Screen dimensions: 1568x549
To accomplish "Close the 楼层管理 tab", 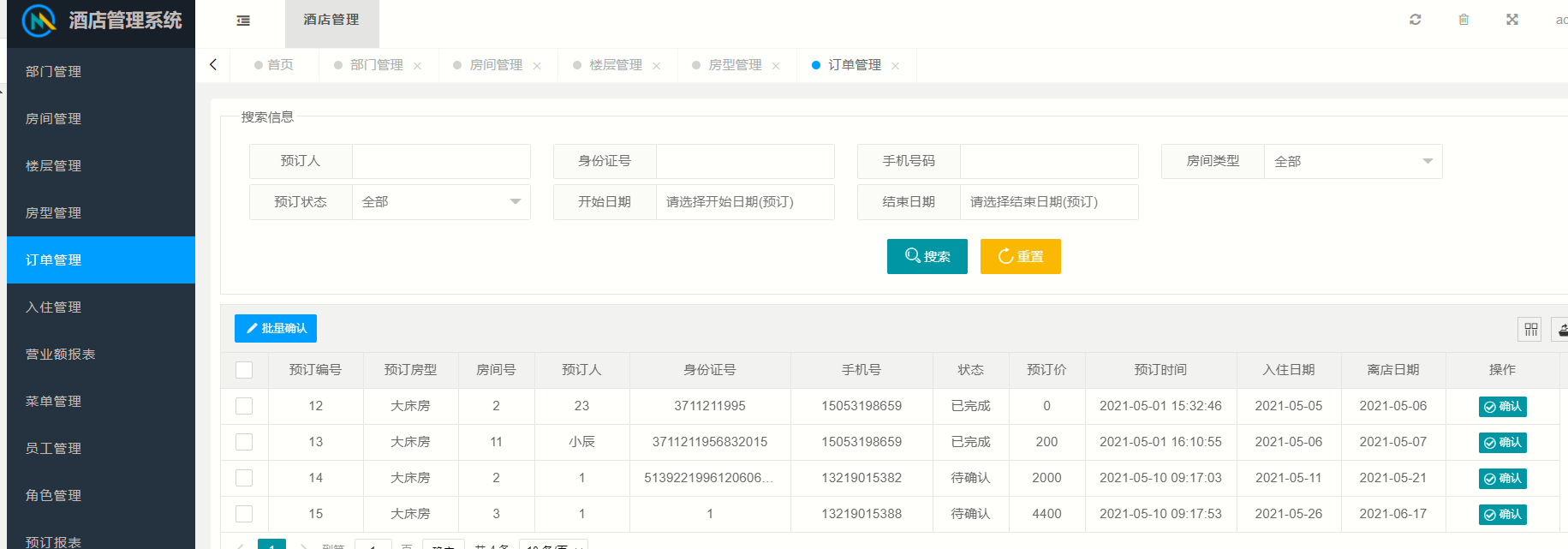I will pos(656,66).
